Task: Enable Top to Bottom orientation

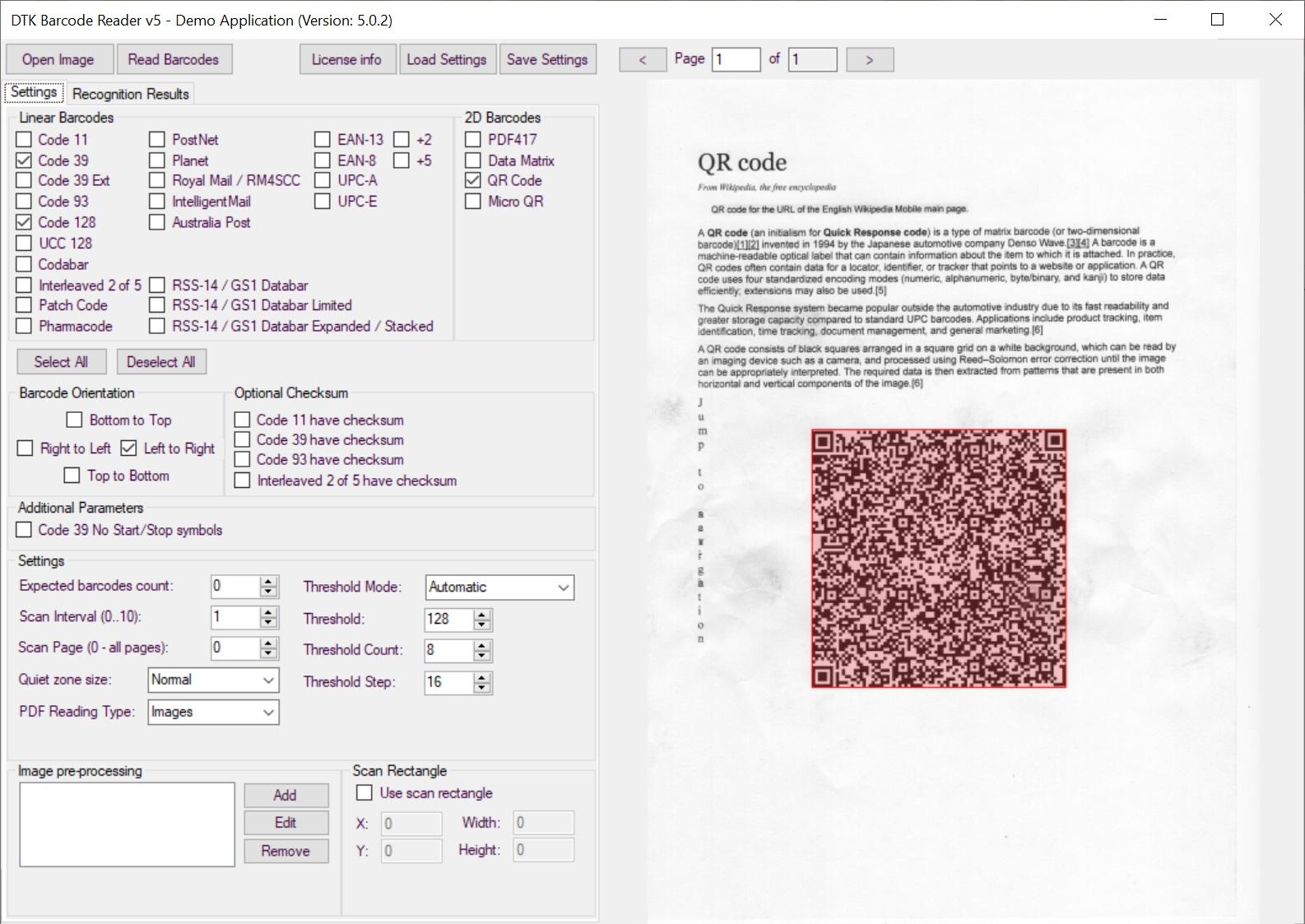Action: tap(72, 476)
